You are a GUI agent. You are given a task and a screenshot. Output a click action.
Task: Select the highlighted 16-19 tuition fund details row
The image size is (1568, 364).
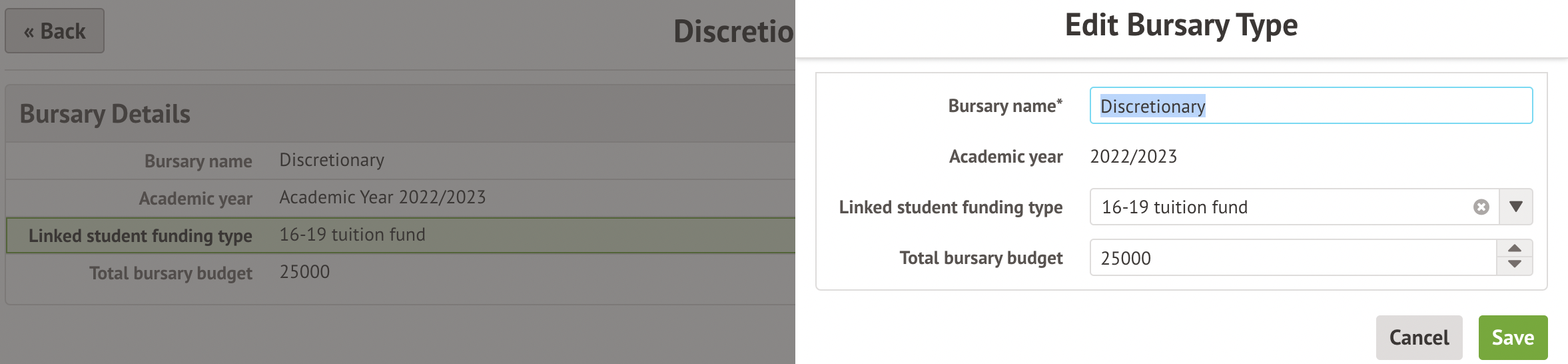pyautogui.click(x=352, y=235)
